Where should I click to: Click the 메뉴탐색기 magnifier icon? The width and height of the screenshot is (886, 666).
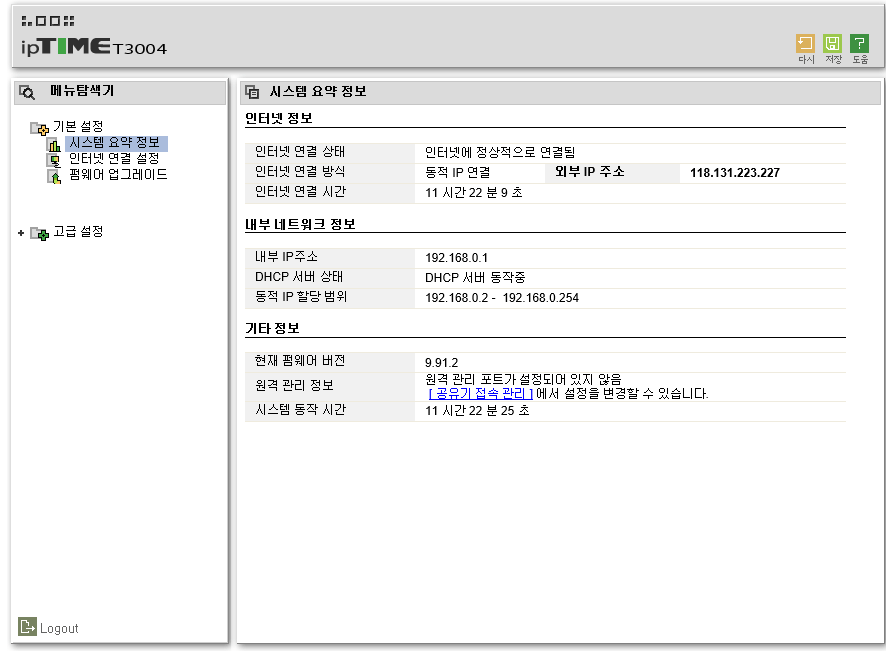(27, 92)
